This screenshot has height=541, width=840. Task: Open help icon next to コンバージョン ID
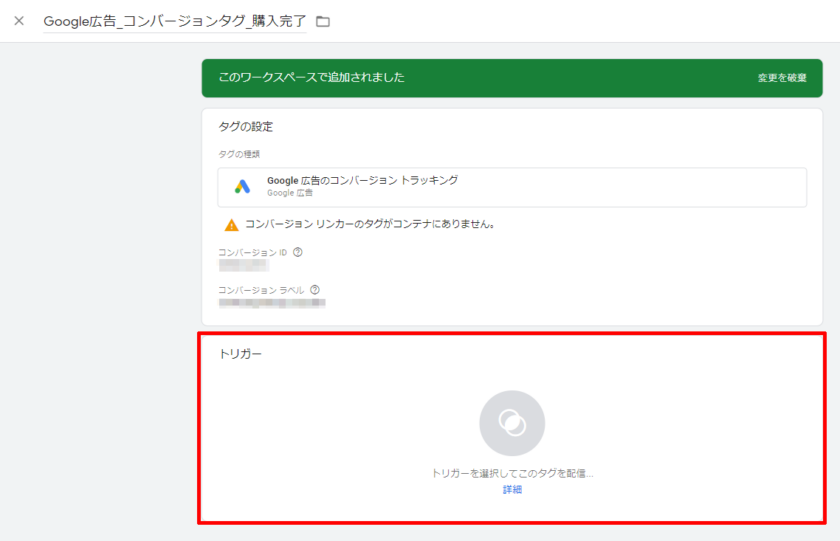point(298,252)
